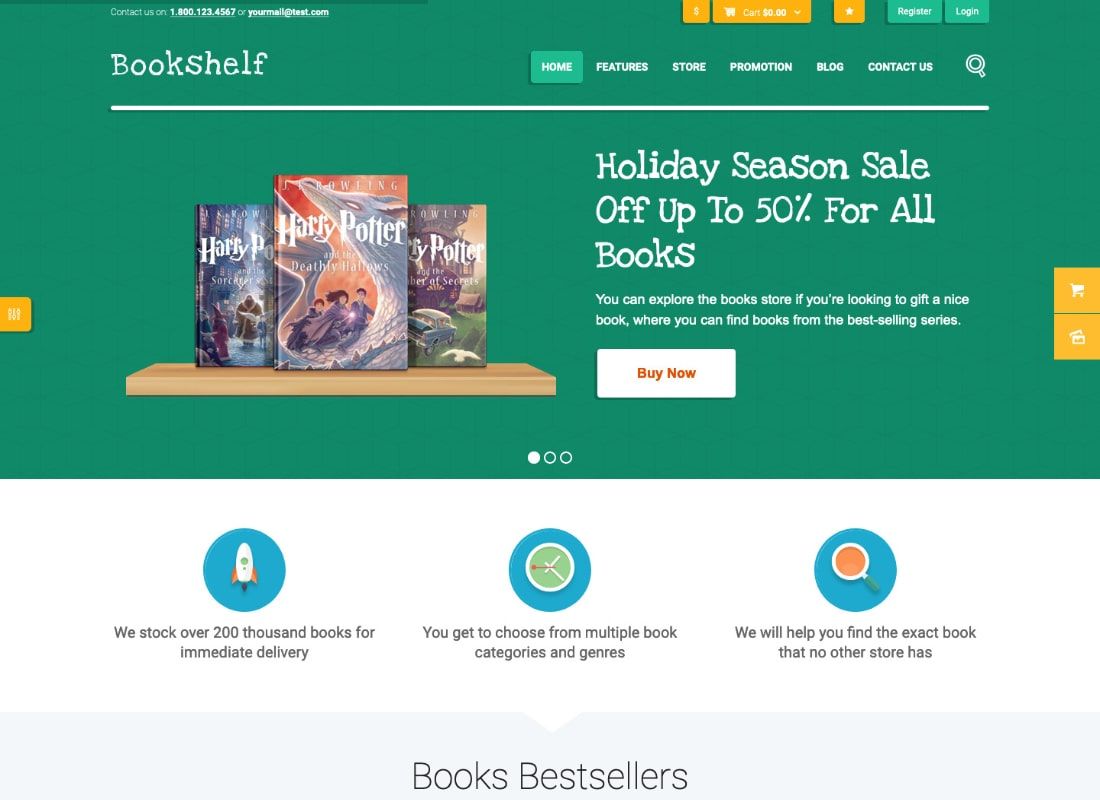
Task: Click the rocket delivery icon
Action: 244,570
